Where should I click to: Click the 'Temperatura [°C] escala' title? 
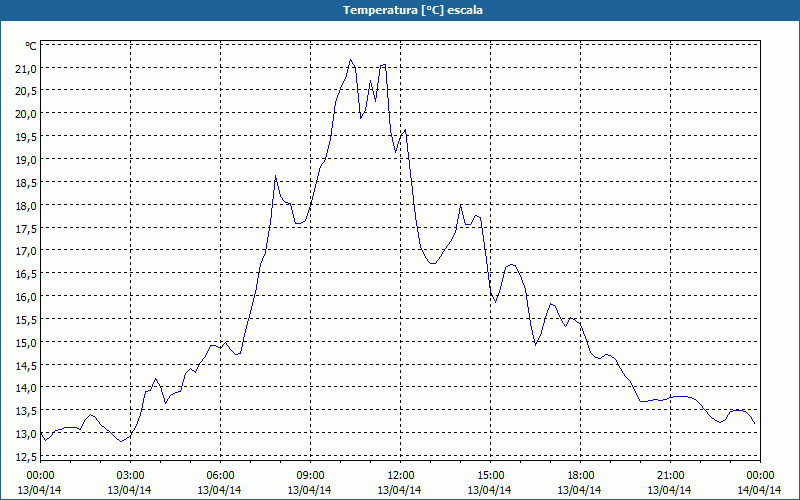(x=413, y=10)
